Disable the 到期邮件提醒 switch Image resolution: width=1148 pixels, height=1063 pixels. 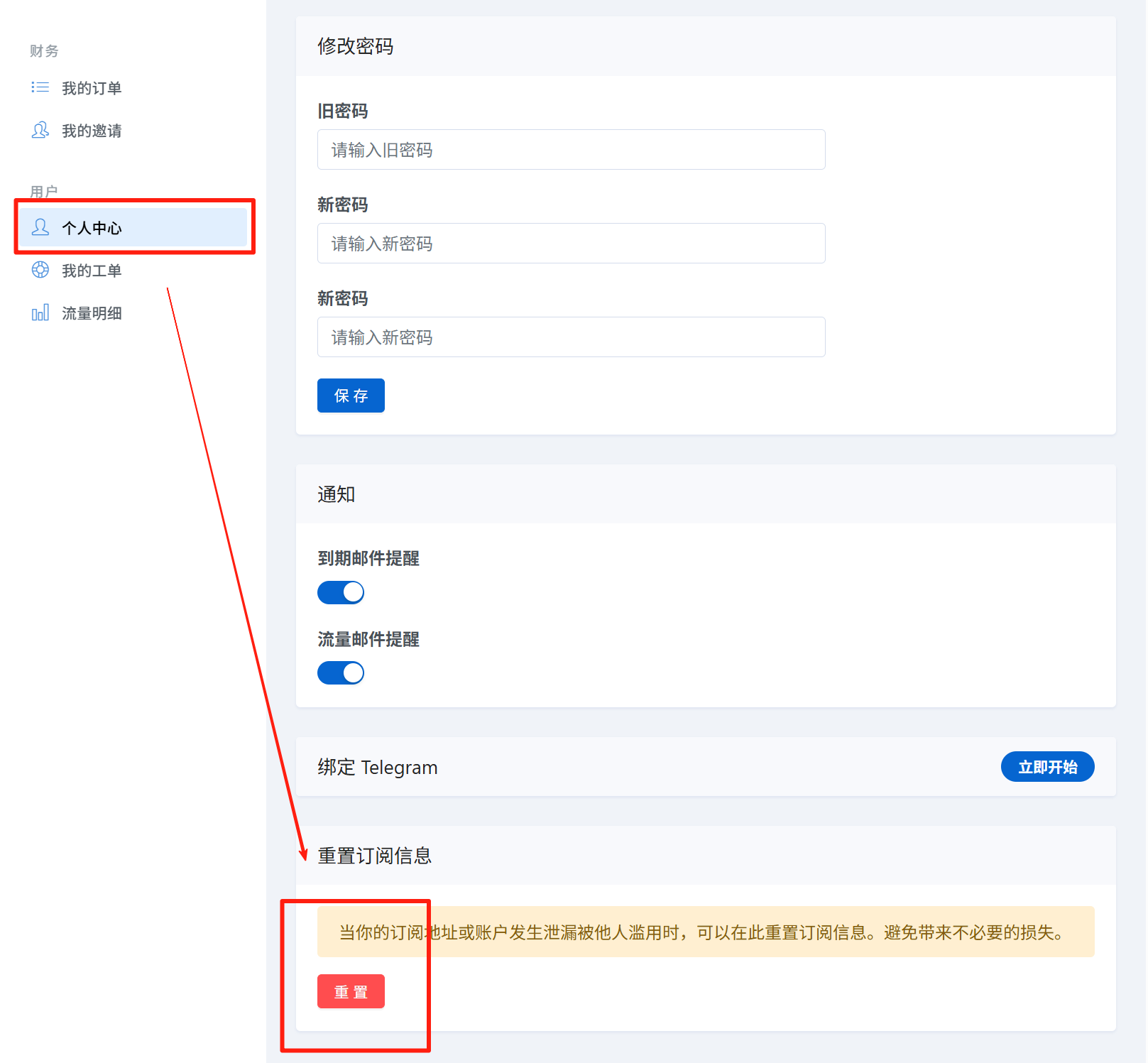click(x=341, y=592)
